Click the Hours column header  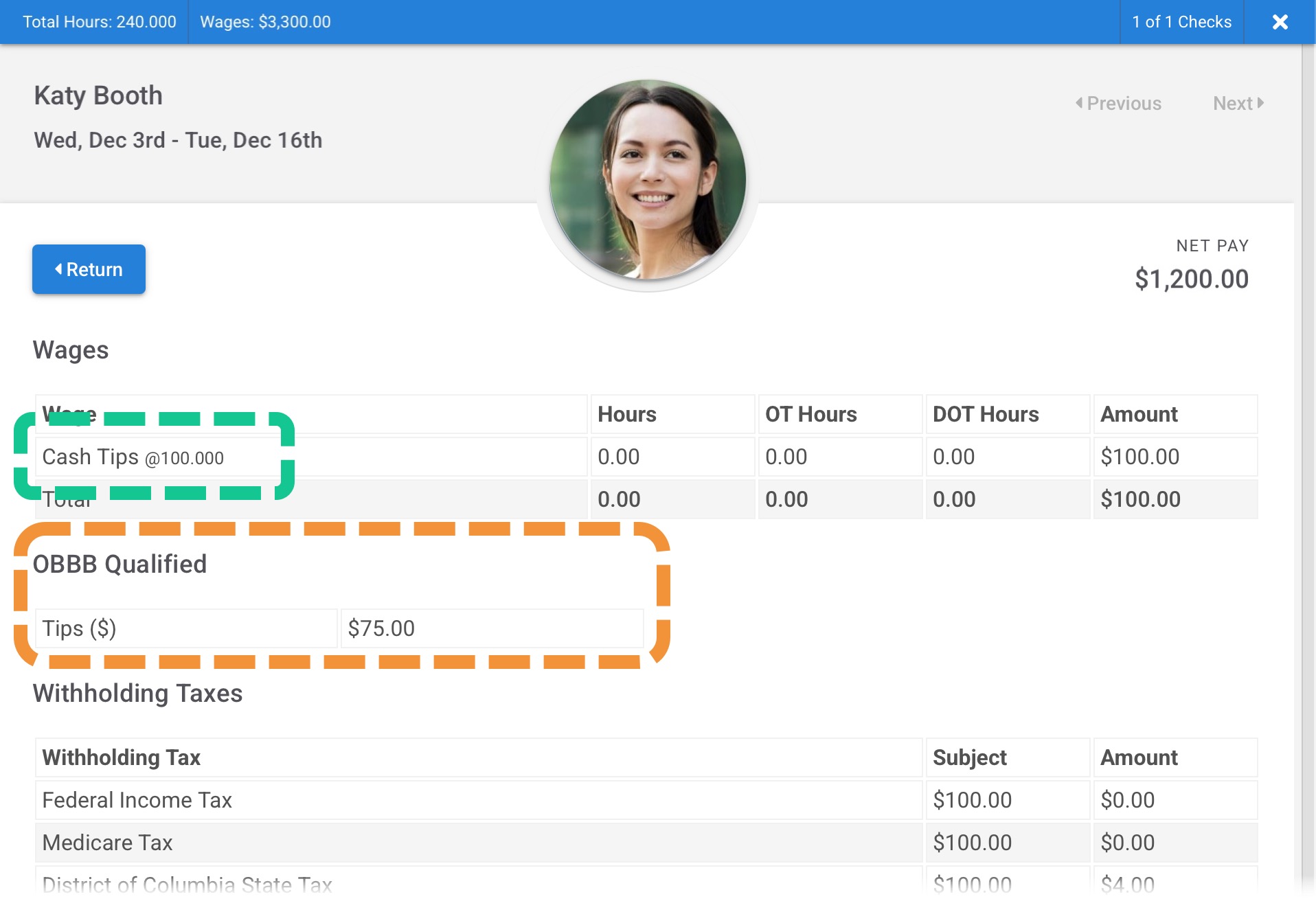point(626,414)
